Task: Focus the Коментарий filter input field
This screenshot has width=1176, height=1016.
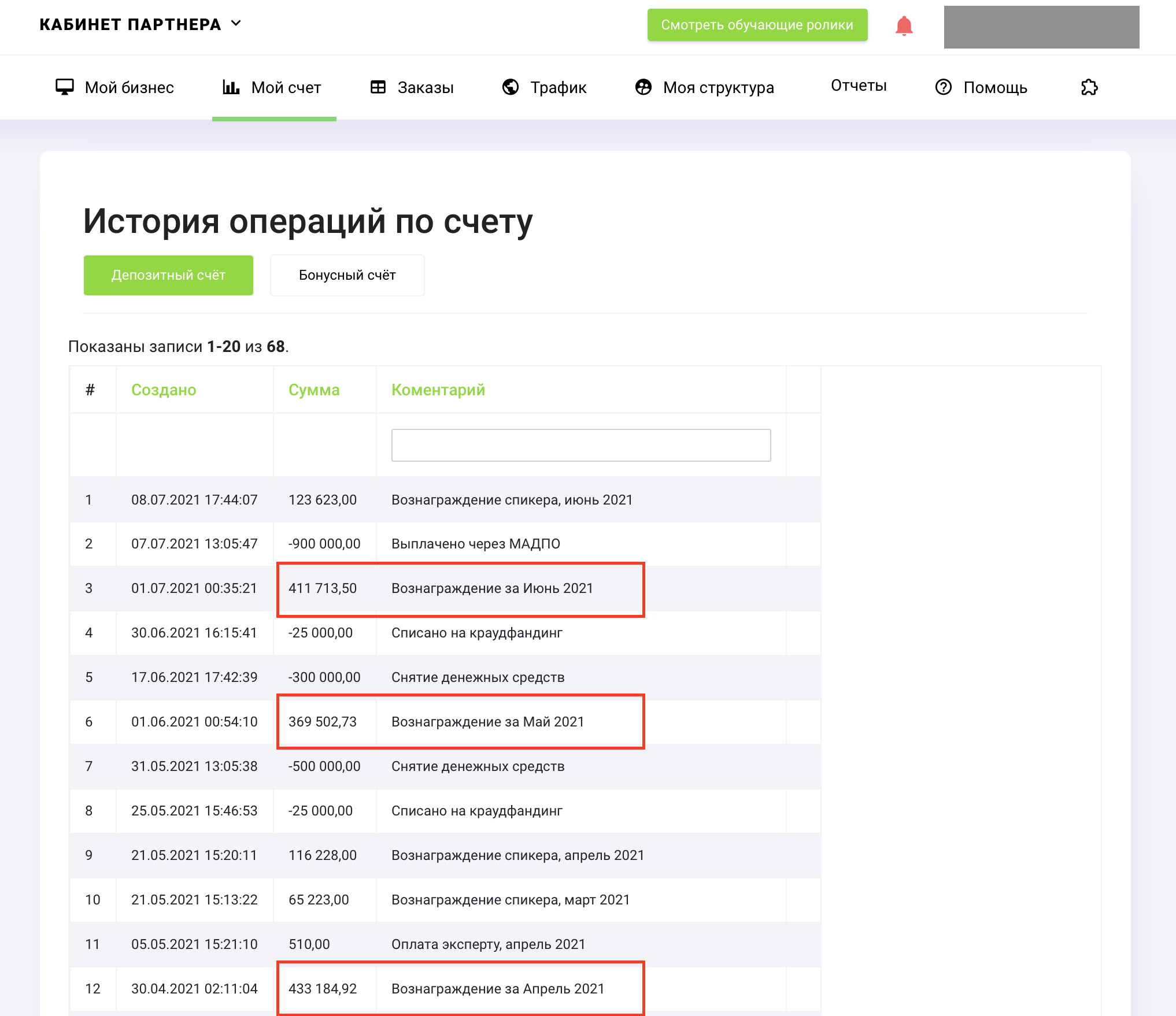Action: [581, 445]
